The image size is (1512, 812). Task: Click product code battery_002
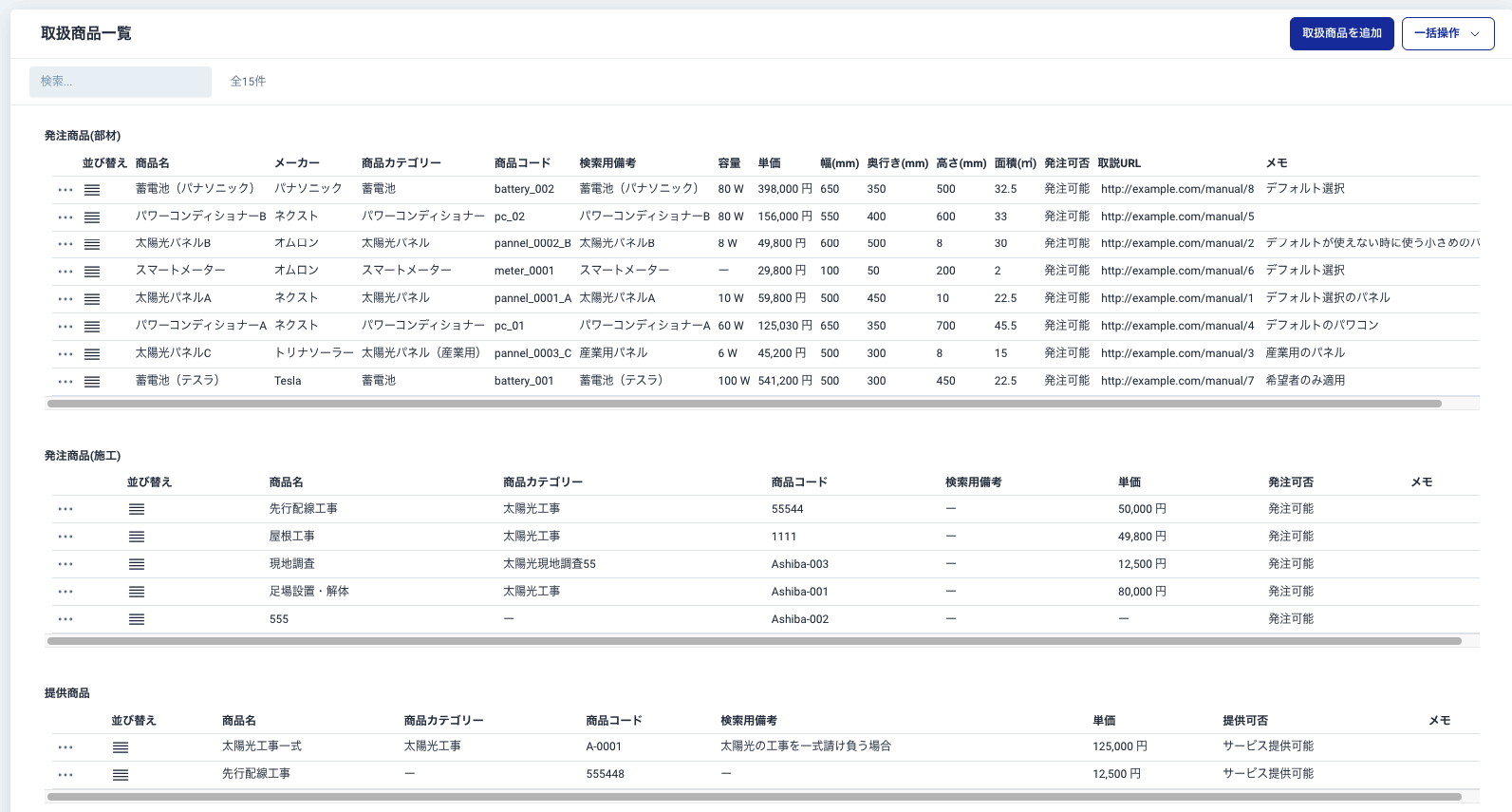click(x=524, y=189)
